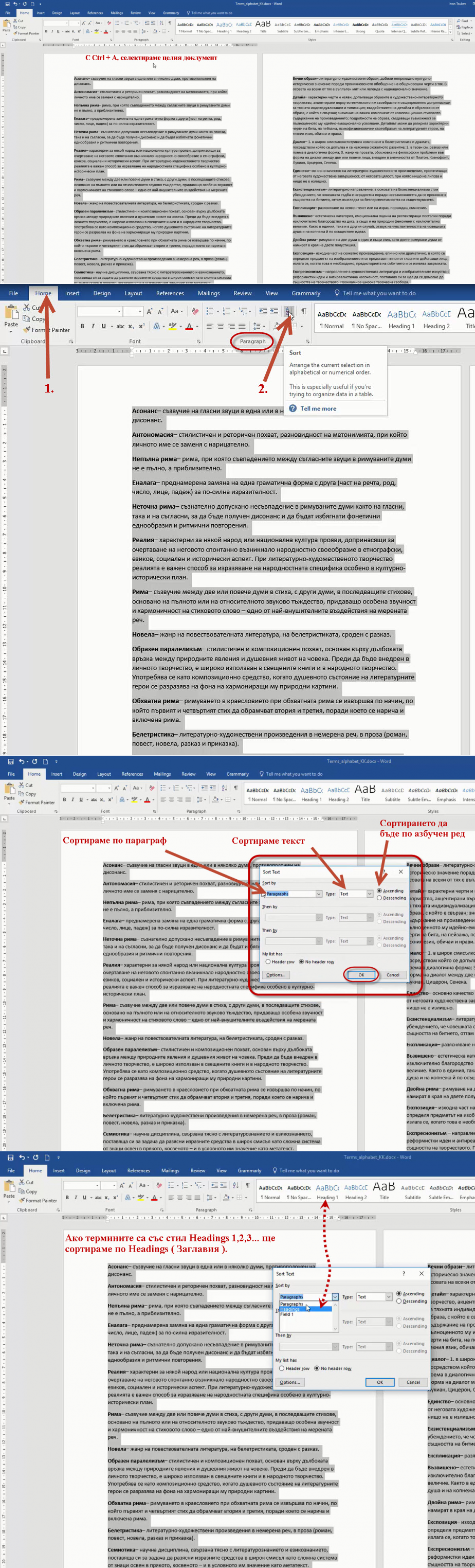
Task: Click circled OK button in Paragraphs Sort dialog
Action: point(361,974)
